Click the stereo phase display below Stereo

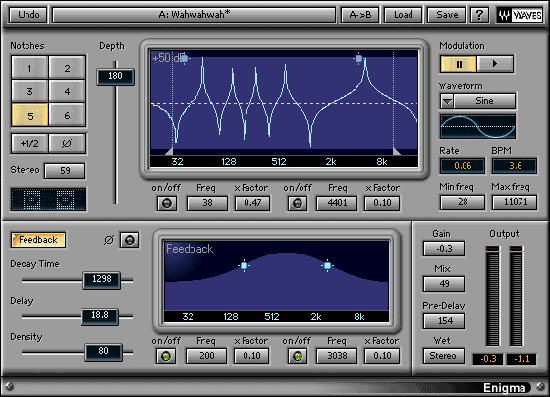click(x=48, y=200)
